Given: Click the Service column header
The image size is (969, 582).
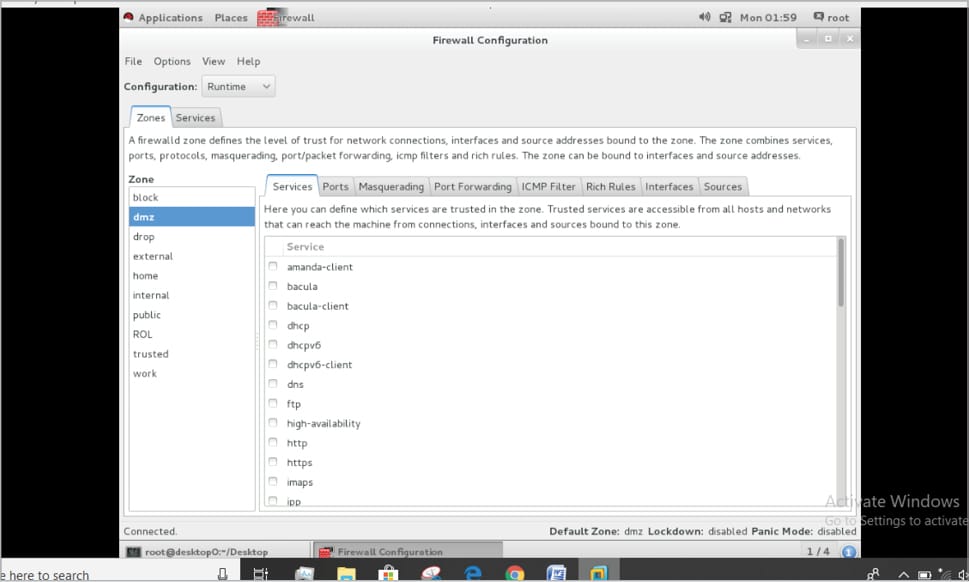Looking at the screenshot, I should coord(305,247).
